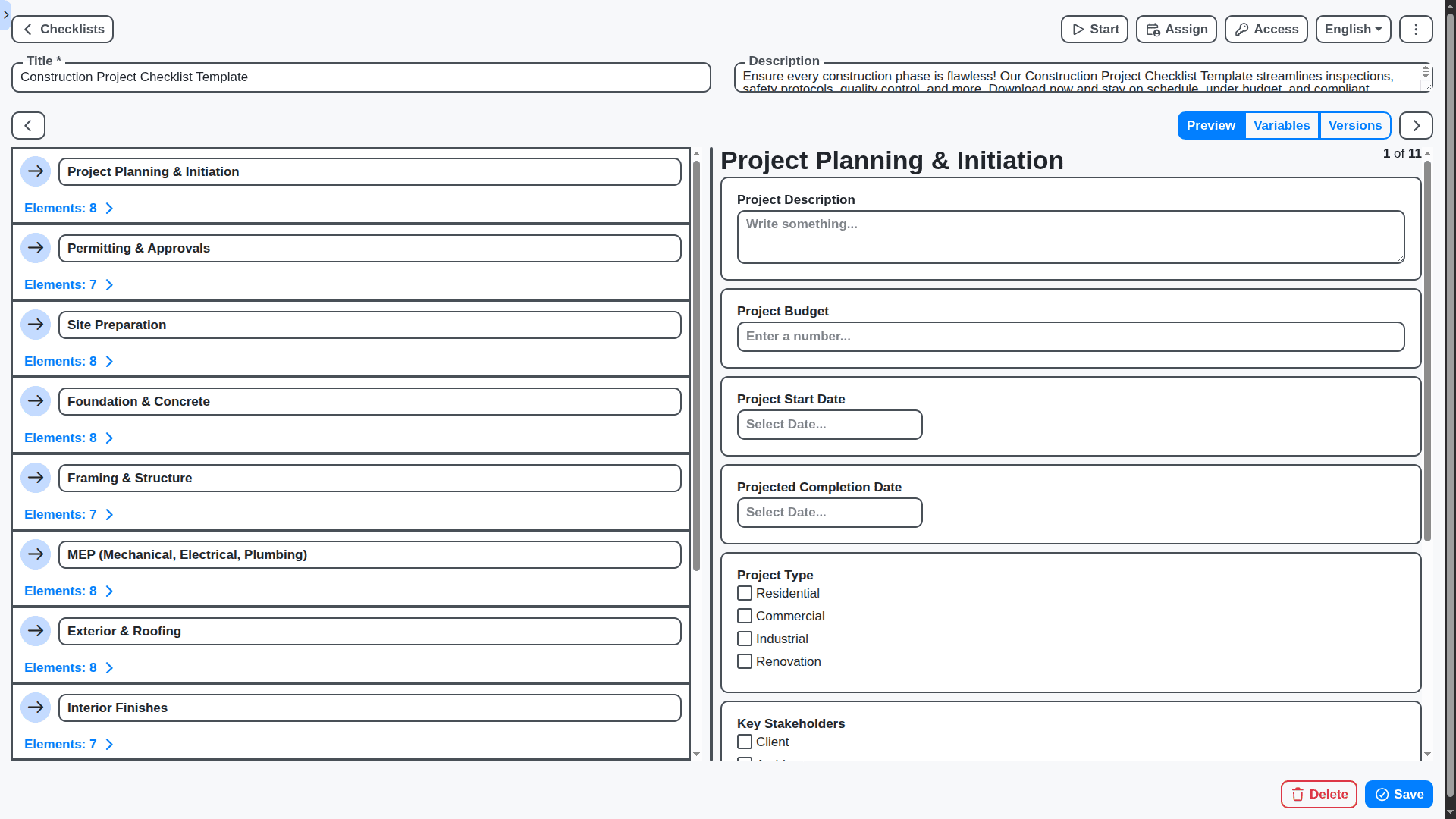Click the Assign clipboard icon
This screenshot has height=819, width=1456.
click(x=1153, y=29)
